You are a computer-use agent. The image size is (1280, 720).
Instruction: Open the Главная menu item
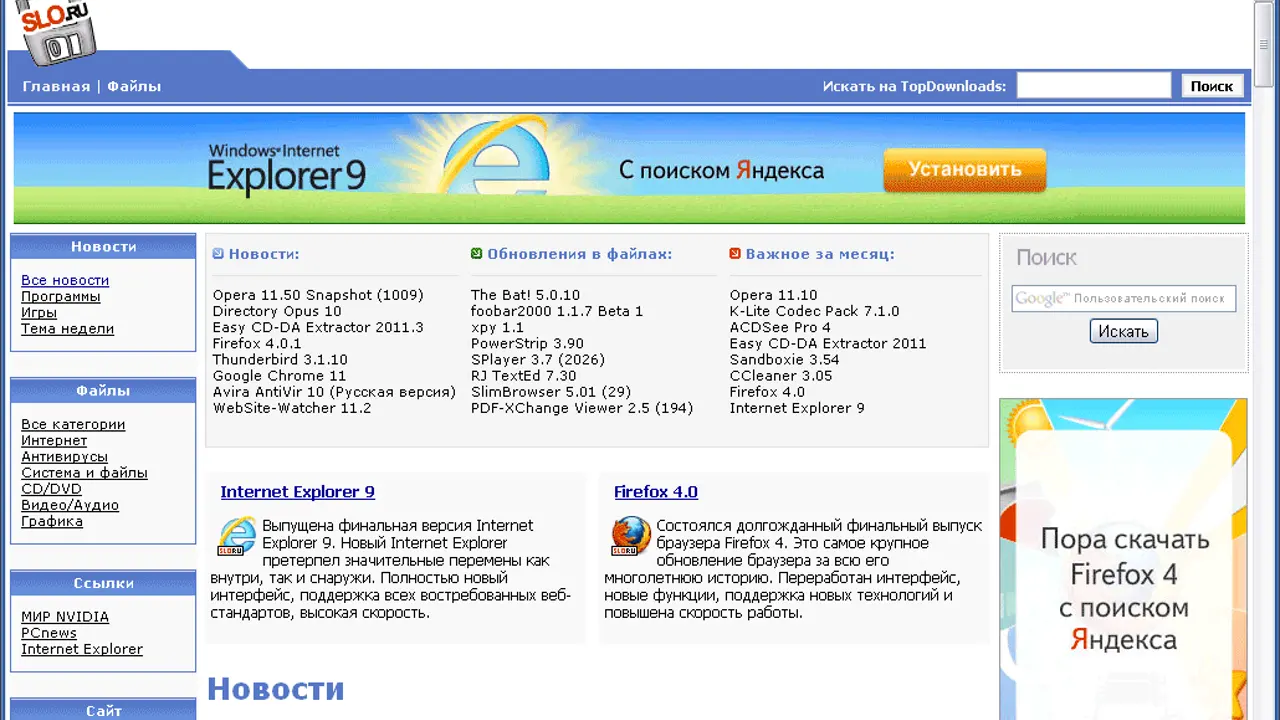point(56,86)
